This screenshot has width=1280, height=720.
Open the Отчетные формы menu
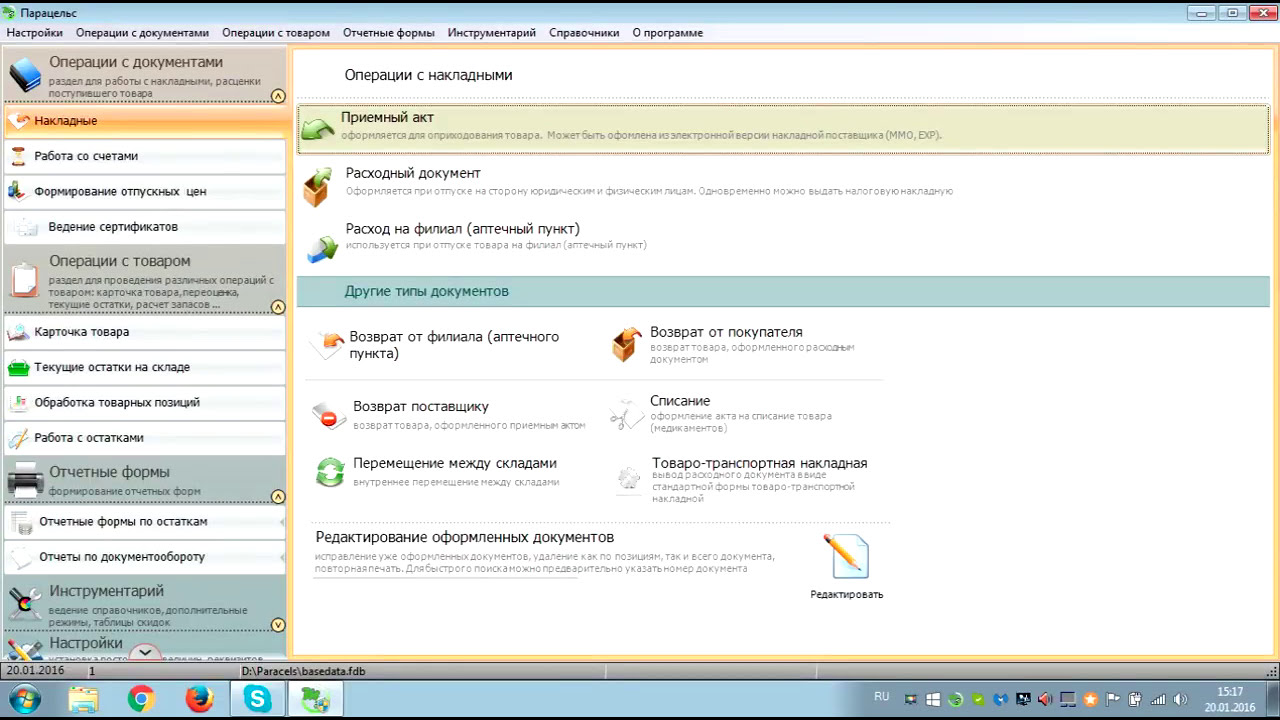pos(389,33)
